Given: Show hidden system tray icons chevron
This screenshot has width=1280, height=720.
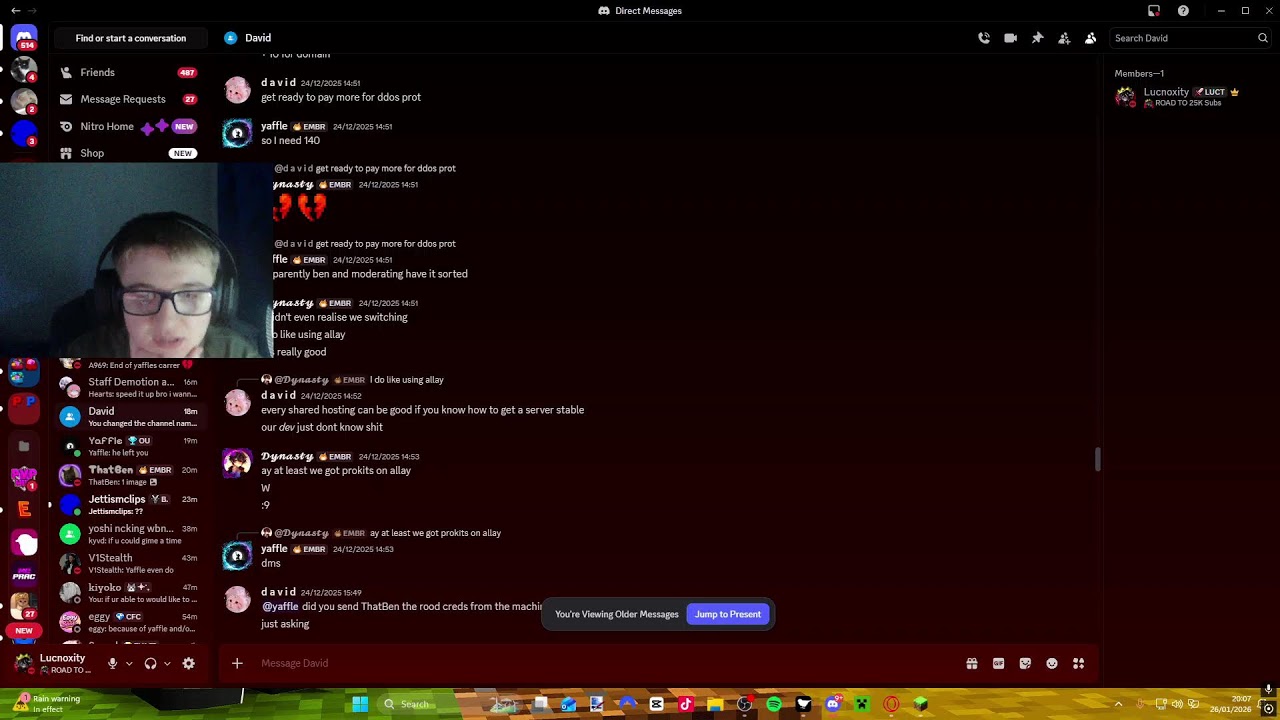Looking at the screenshot, I should [x=1118, y=704].
